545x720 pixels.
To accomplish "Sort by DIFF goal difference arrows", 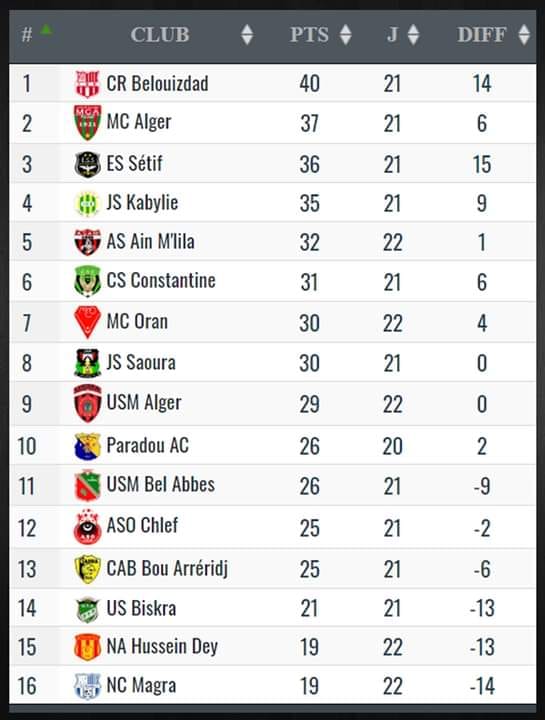I will pos(524,35).
